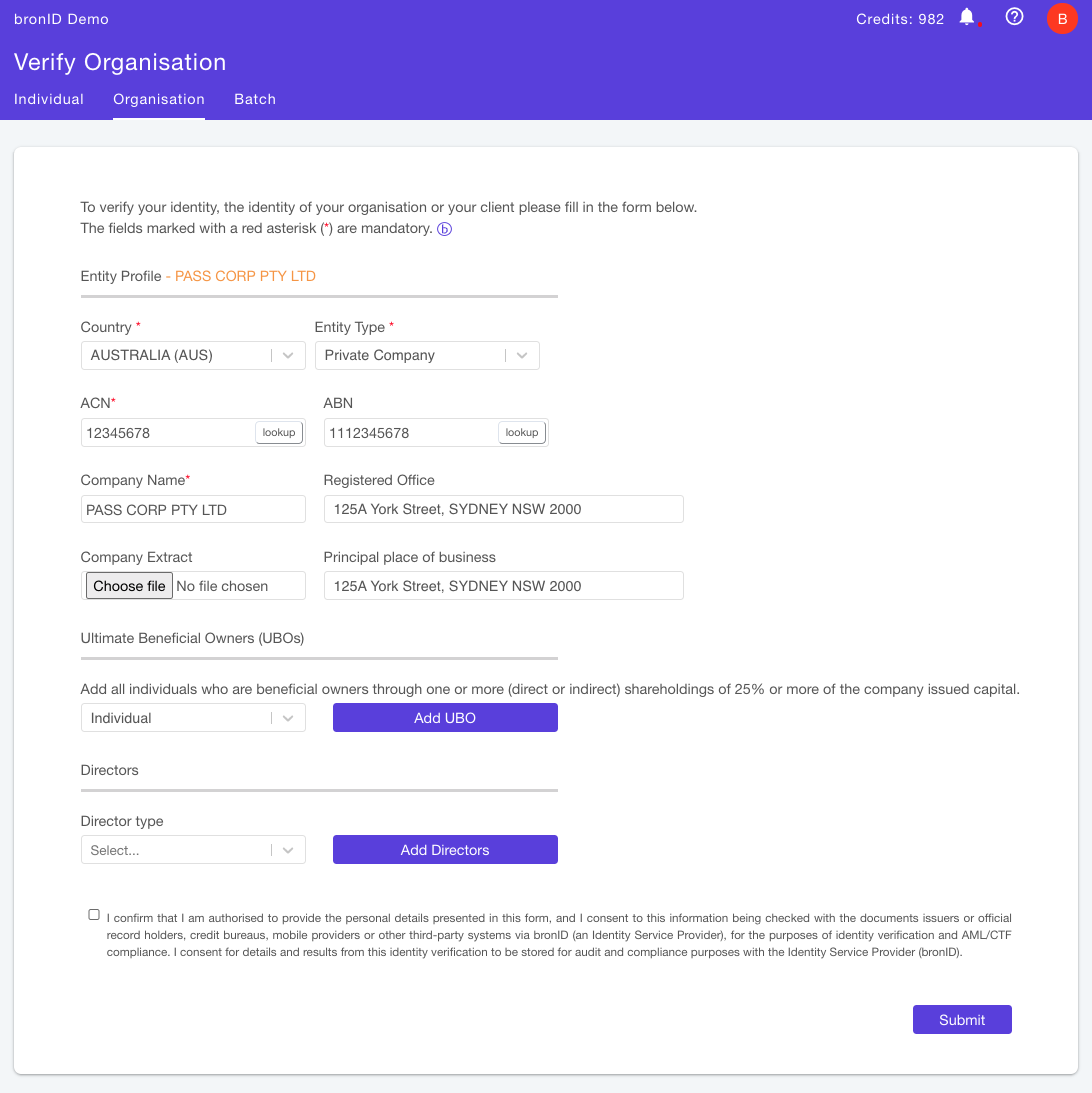
Task: Click the 'No file chosen' text
Action: click(x=222, y=586)
